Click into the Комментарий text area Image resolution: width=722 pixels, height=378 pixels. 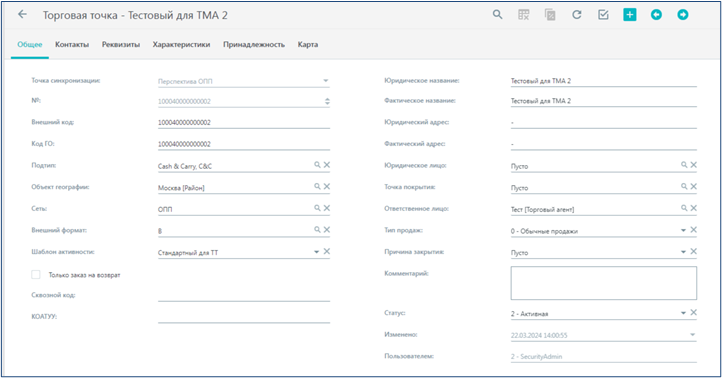pyautogui.click(x=603, y=283)
